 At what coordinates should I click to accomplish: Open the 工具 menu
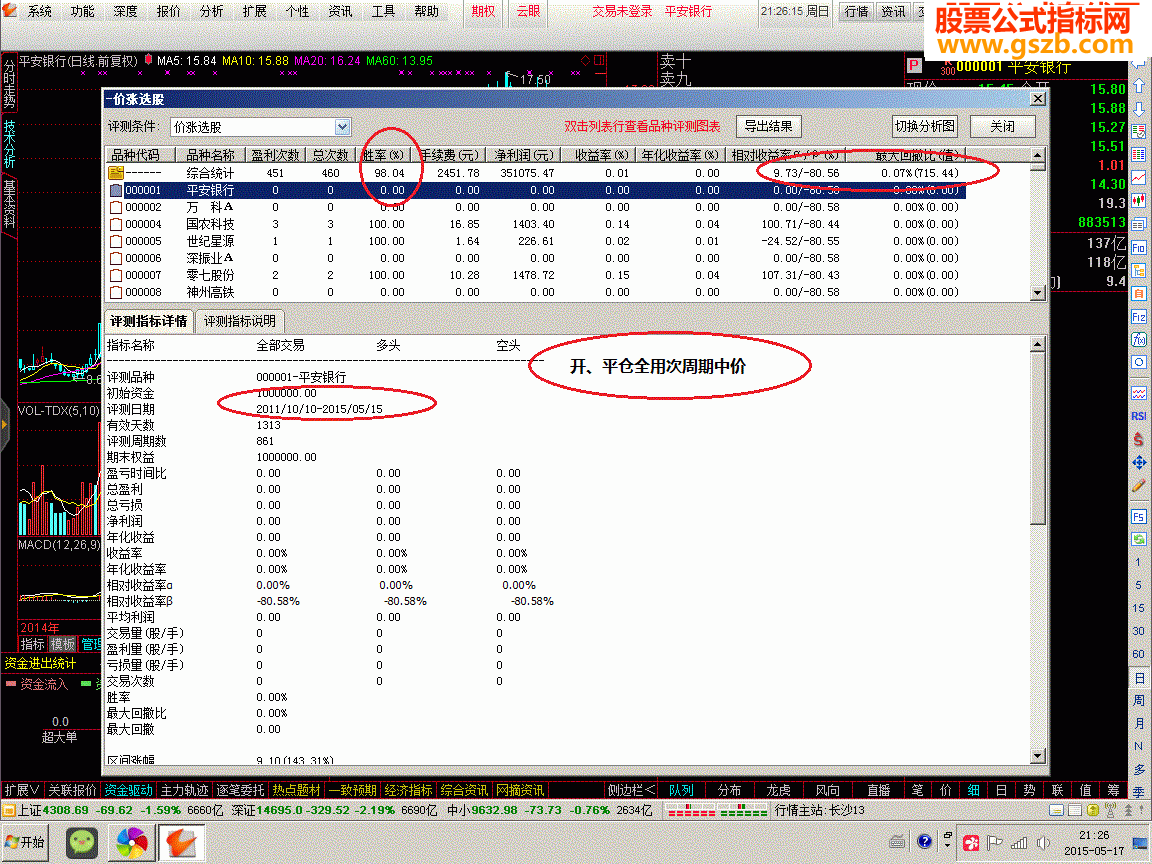(383, 11)
